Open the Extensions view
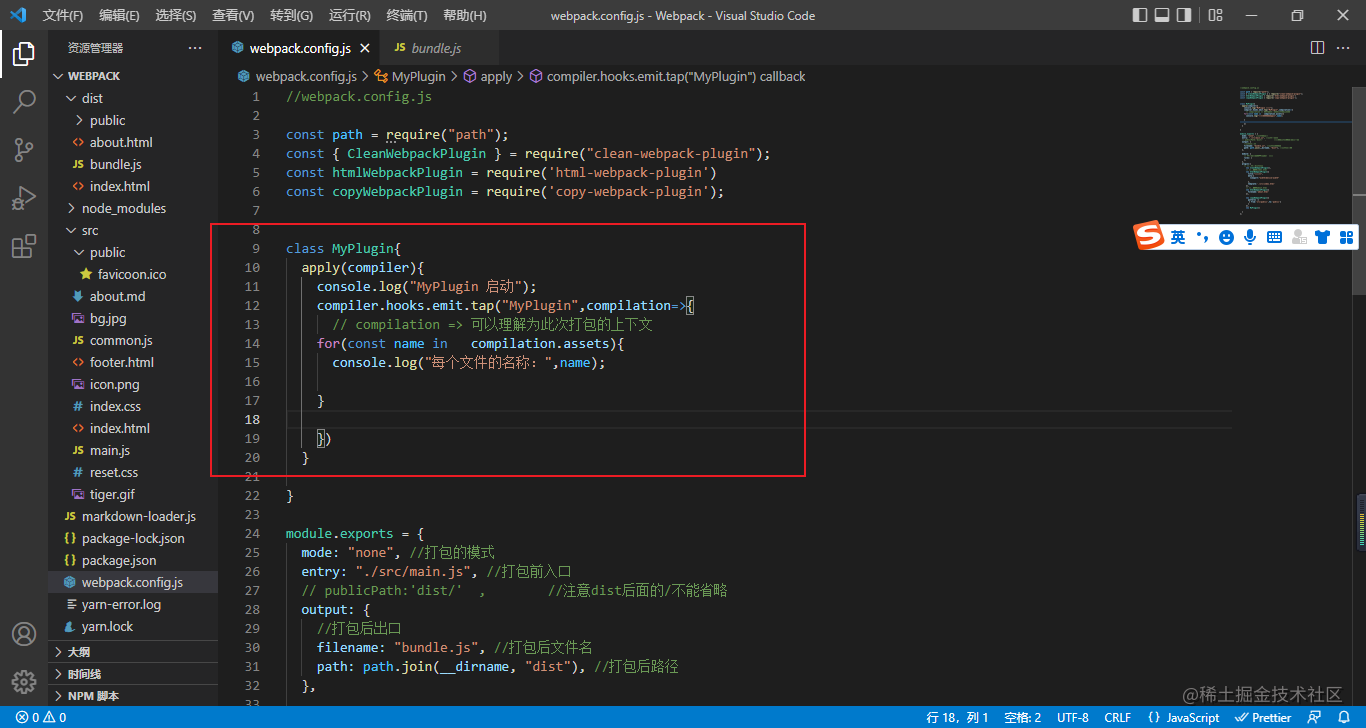 click(24, 246)
